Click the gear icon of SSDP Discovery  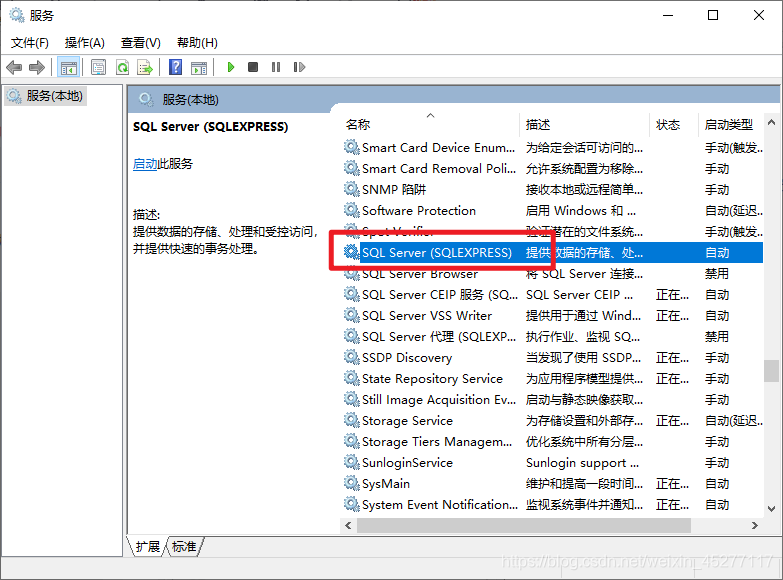pyautogui.click(x=352, y=357)
